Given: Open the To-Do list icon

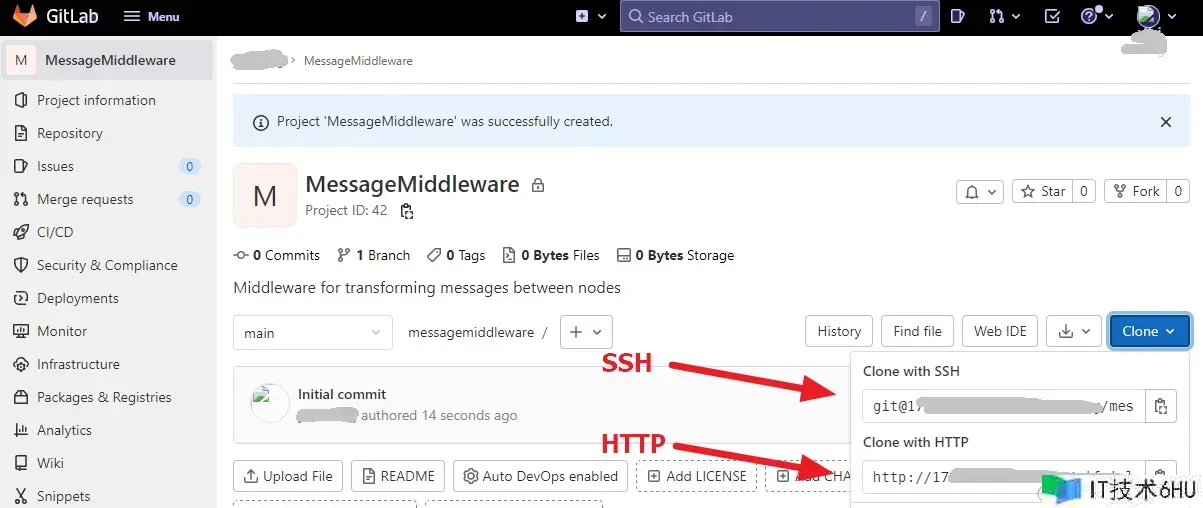Looking at the screenshot, I should tap(1052, 16).
